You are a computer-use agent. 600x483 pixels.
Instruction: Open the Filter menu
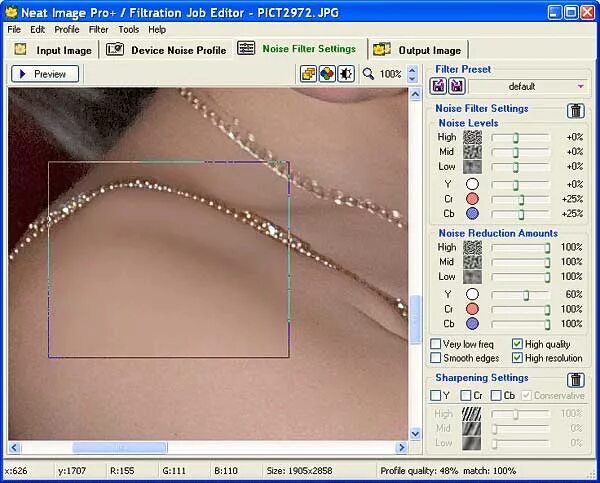pyautogui.click(x=98, y=29)
